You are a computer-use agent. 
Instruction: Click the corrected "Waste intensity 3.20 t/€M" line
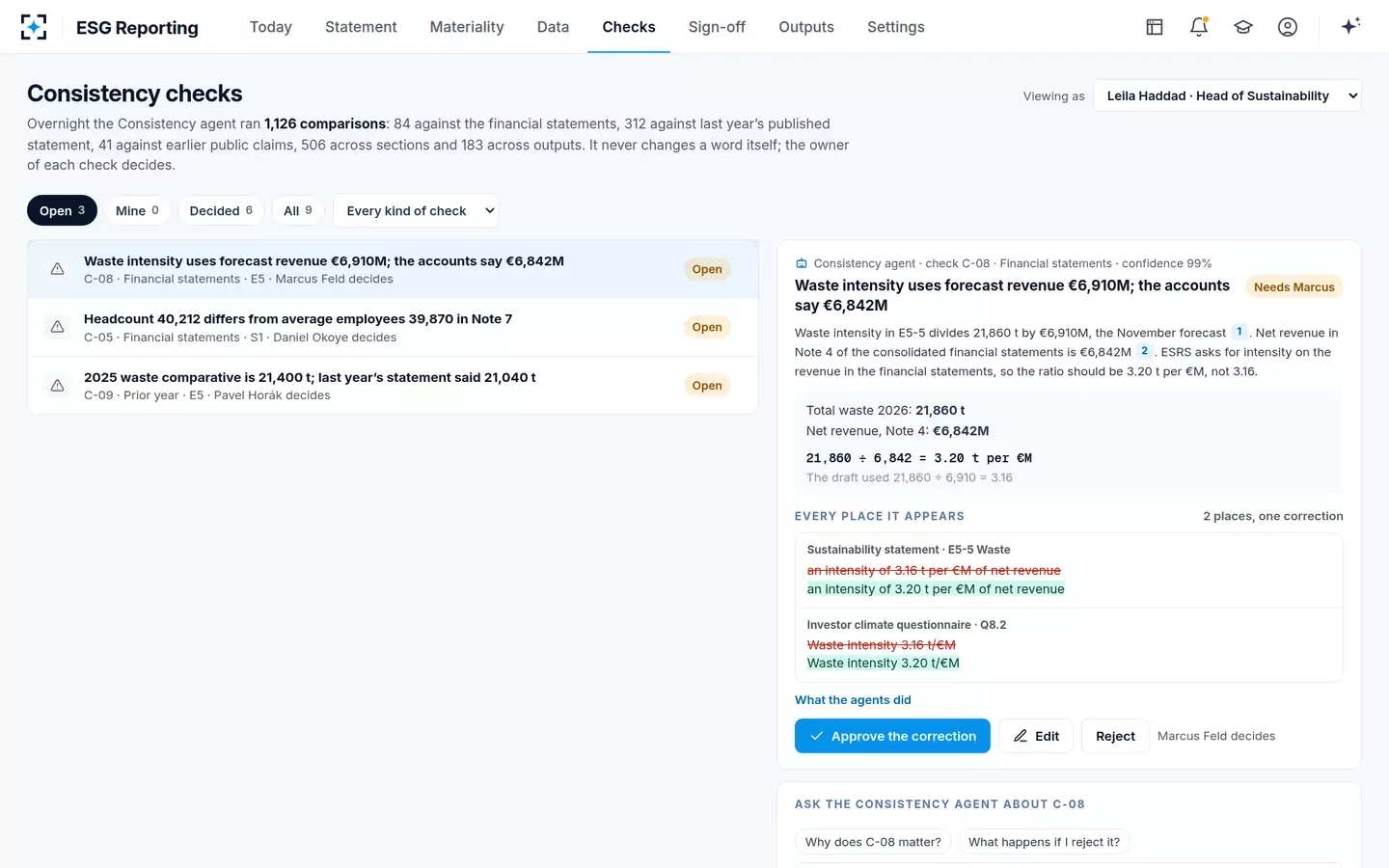coord(884,664)
